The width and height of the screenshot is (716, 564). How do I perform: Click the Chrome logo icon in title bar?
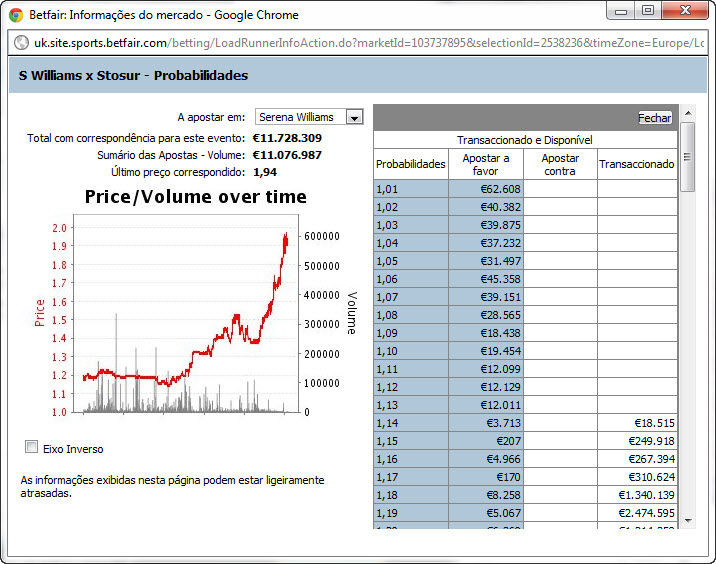(x=16, y=15)
